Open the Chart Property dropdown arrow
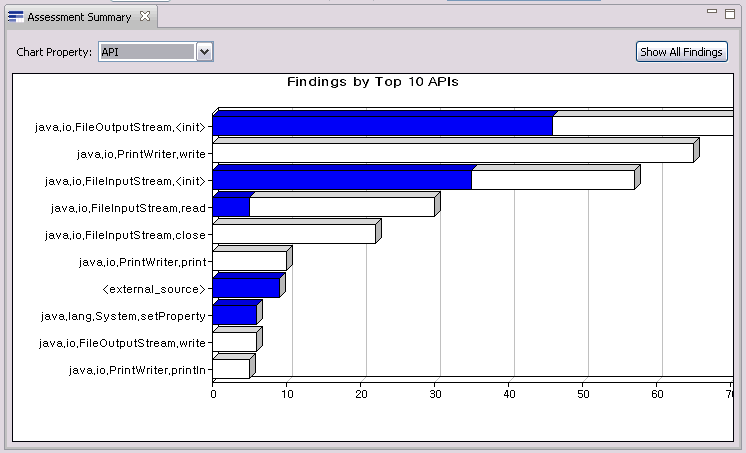 click(205, 52)
